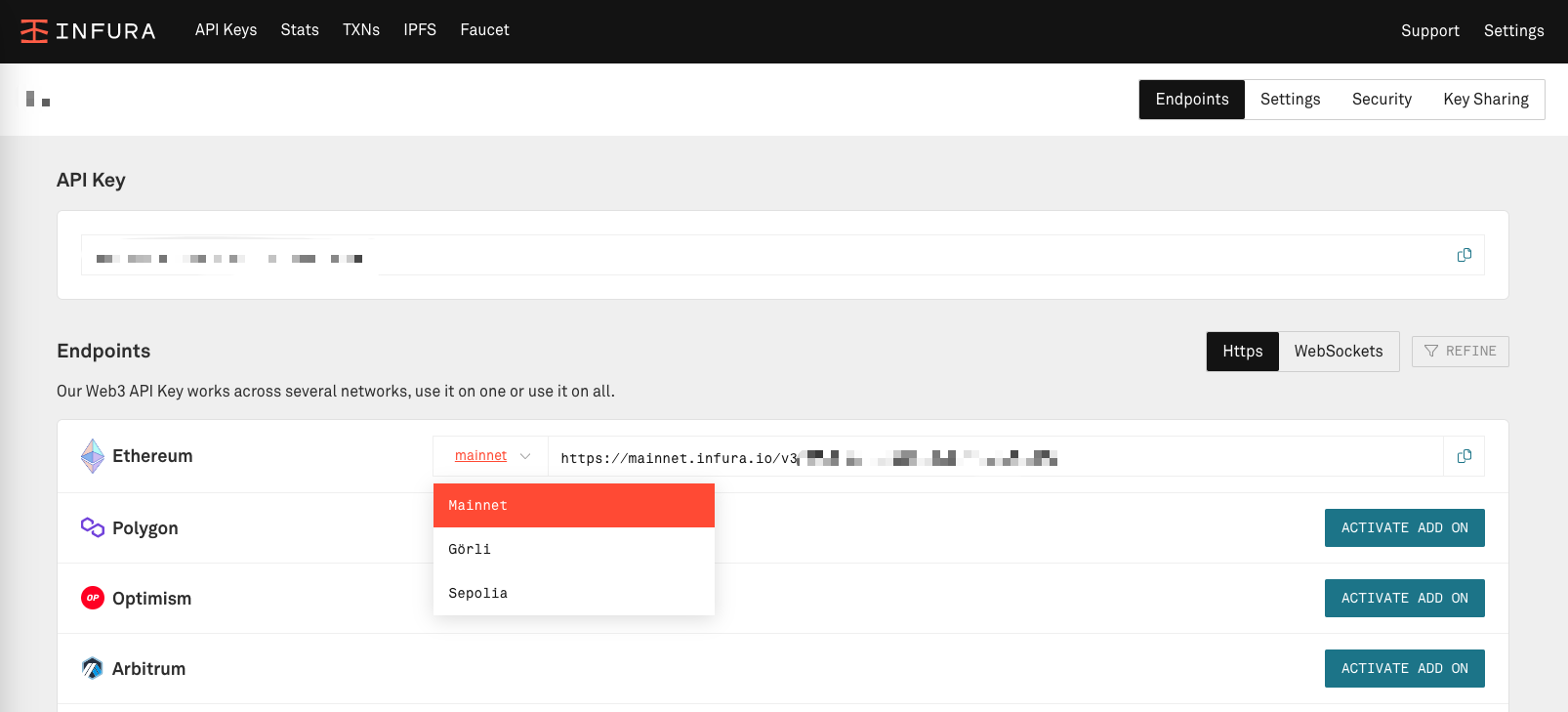Switch to the Key Sharing tab
Viewport: 1568px width, 712px height.
1485,100
